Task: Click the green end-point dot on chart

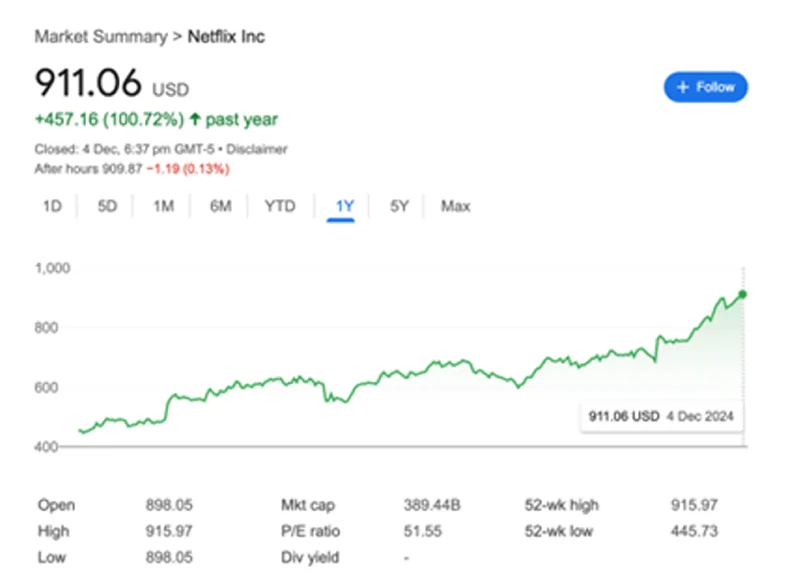Action: (742, 294)
